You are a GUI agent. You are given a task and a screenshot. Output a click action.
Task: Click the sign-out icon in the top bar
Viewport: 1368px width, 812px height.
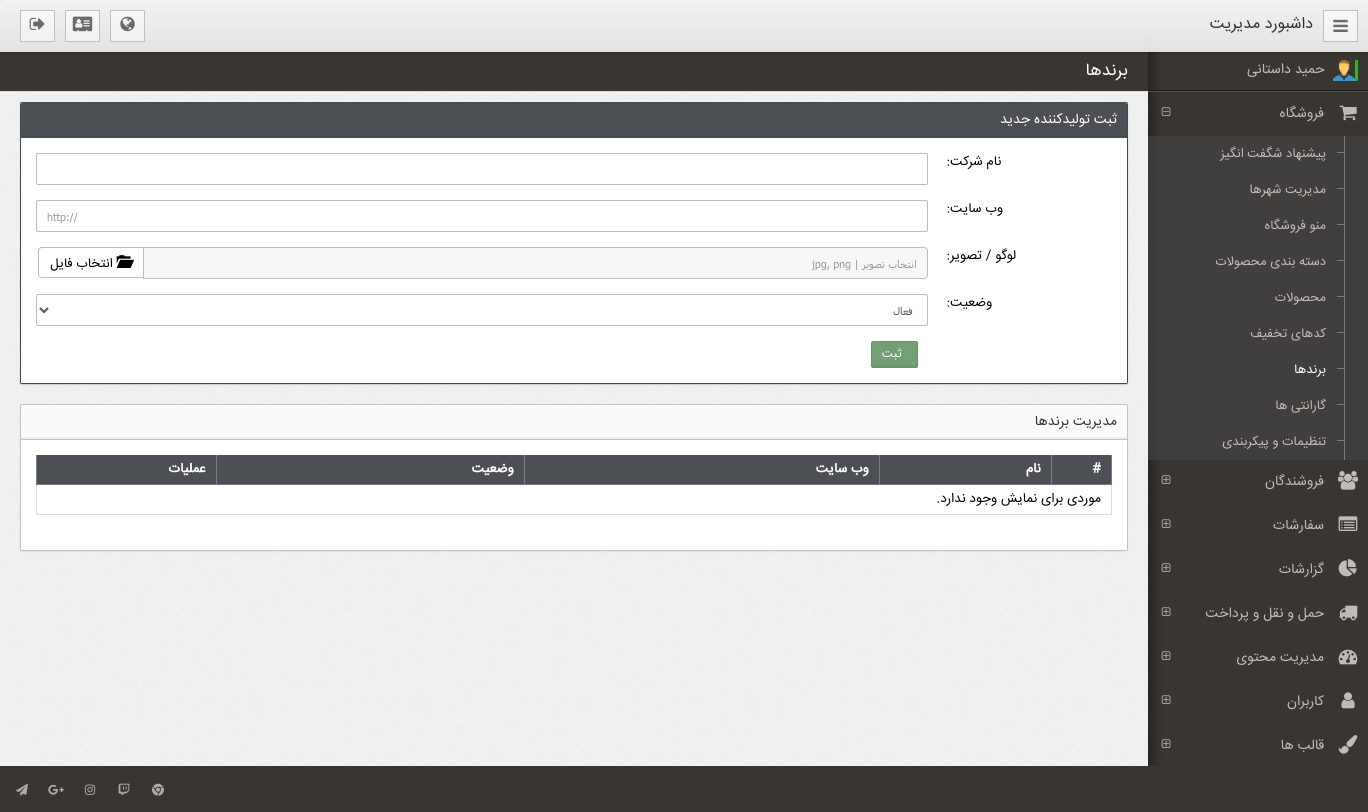pyautogui.click(x=38, y=25)
